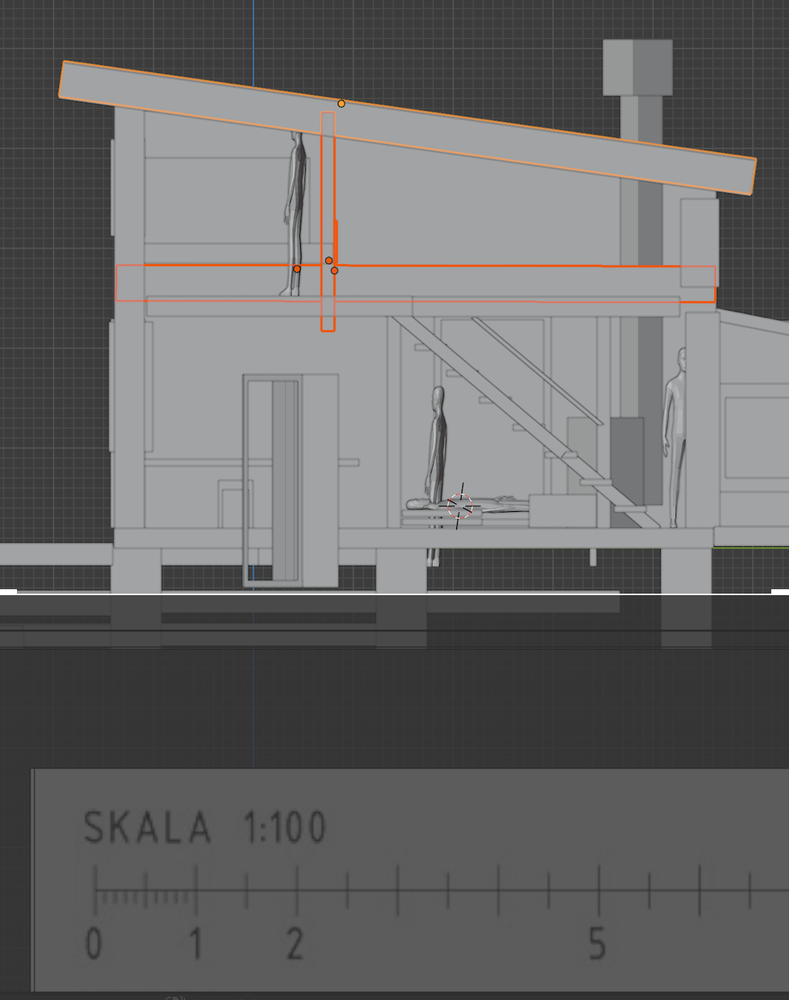Viewport: 789px width, 1000px height.
Task: Click the 5 mark on the scale bar
Action: tap(597, 943)
